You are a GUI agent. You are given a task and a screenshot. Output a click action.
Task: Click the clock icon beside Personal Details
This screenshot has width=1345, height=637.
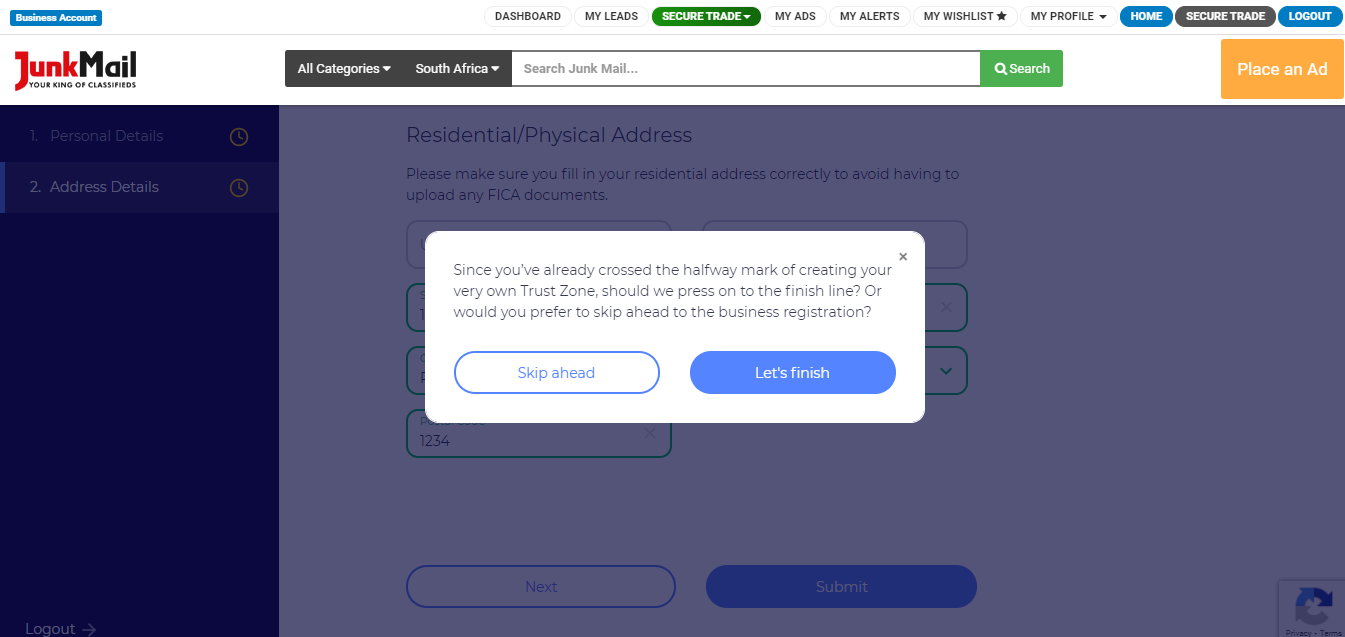coord(238,136)
